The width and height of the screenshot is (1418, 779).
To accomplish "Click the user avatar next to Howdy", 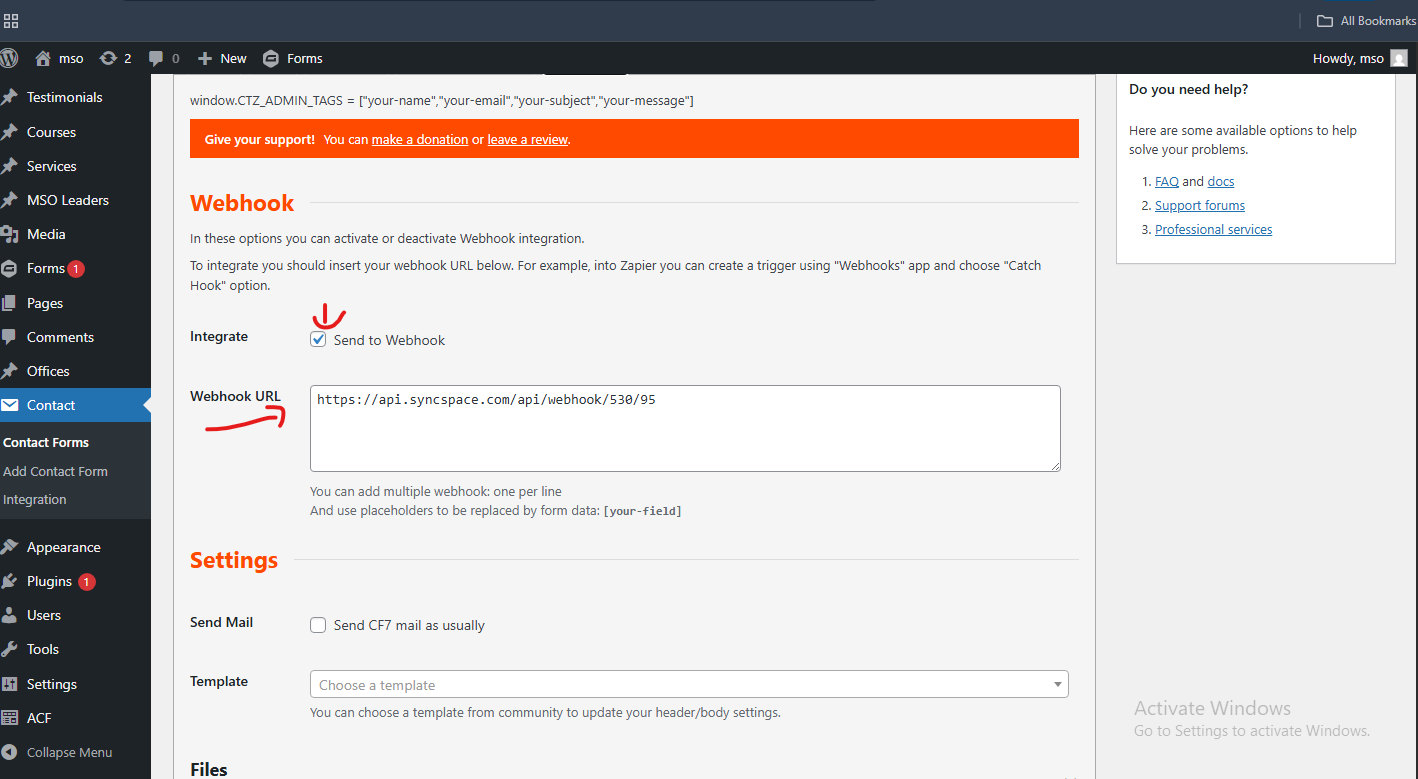I will point(1398,59).
